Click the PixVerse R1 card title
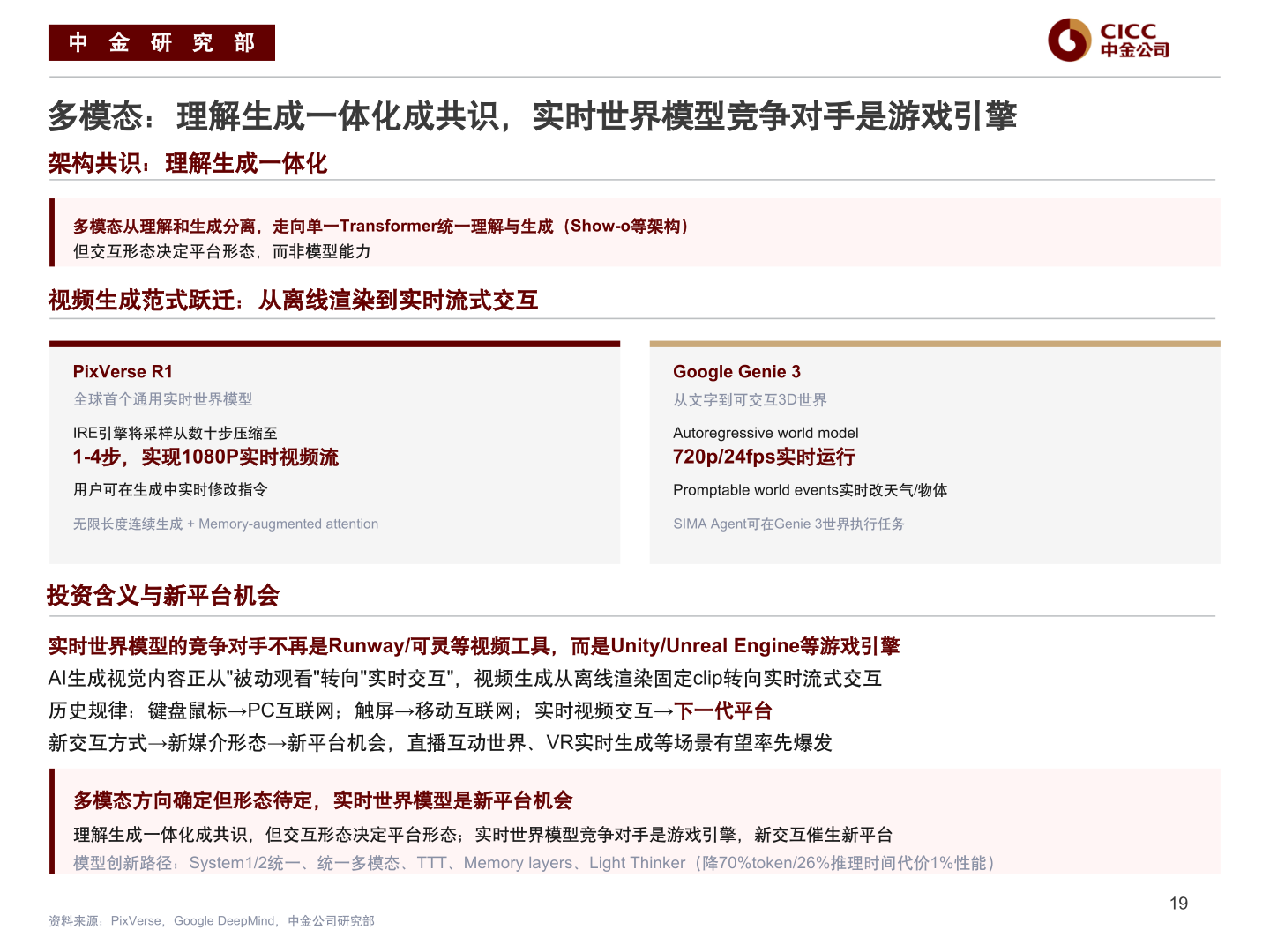Image resolution: width=1270 pixels, height=952 pixels. coord(123,371)
